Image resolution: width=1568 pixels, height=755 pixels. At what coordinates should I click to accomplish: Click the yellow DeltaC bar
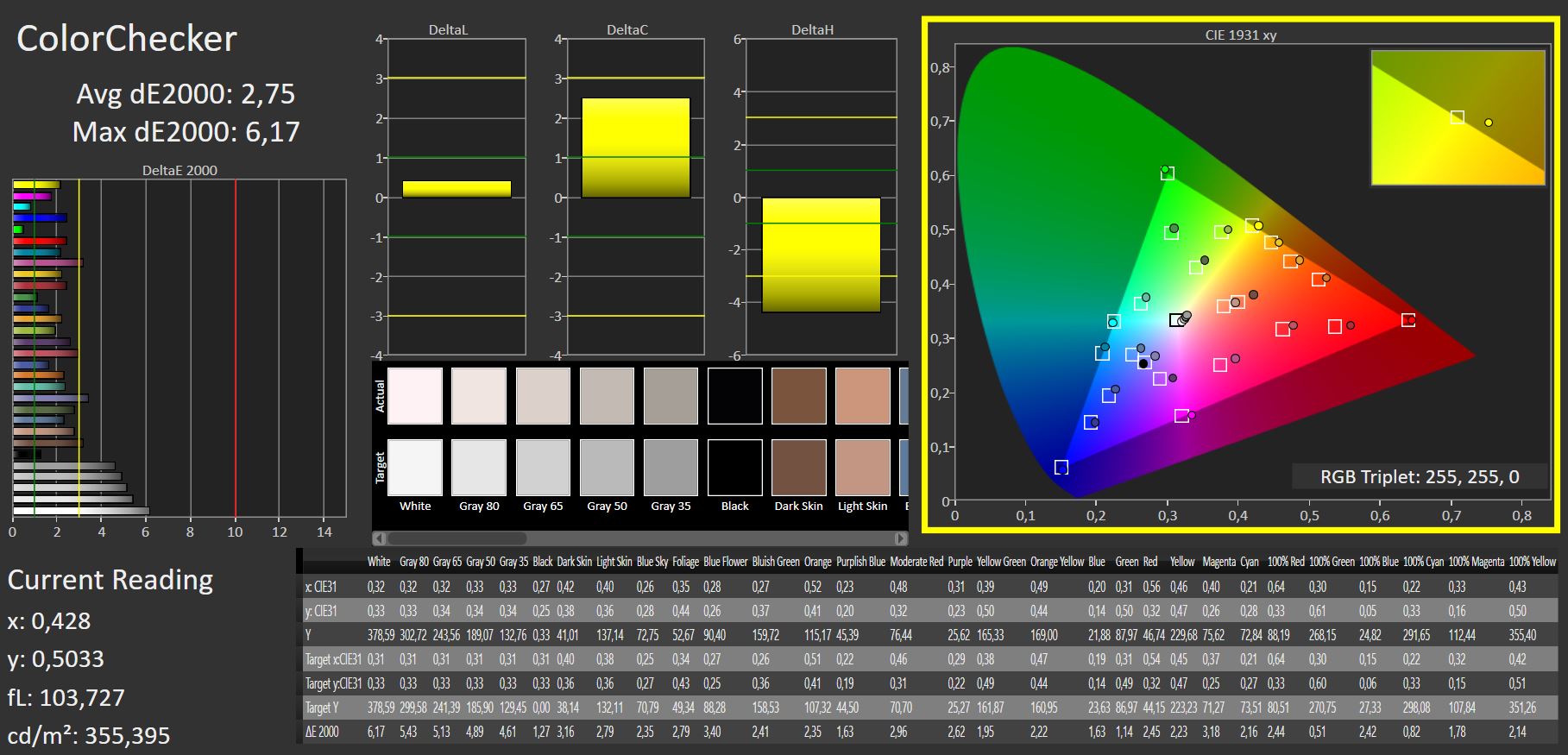click(636, 148)
